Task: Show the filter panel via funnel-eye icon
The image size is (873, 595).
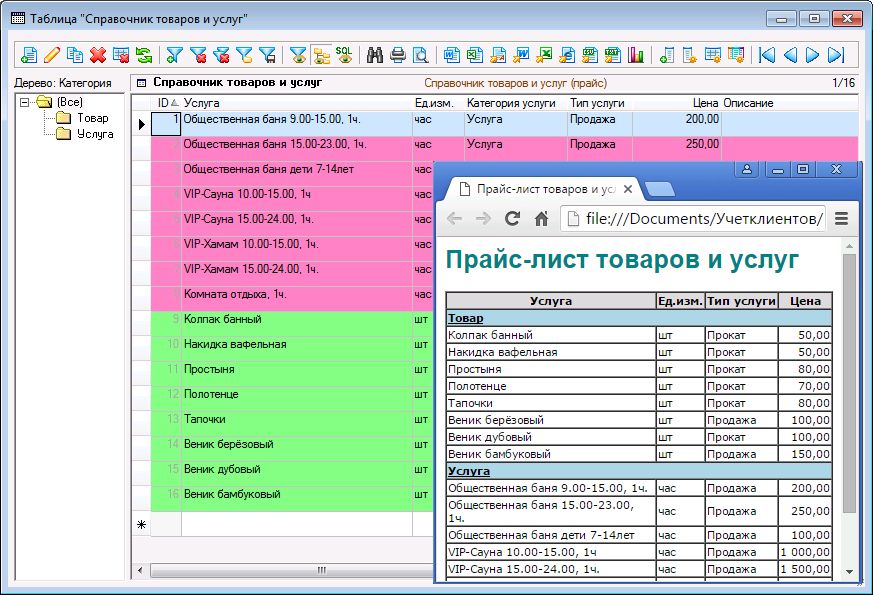Action: 298,55
